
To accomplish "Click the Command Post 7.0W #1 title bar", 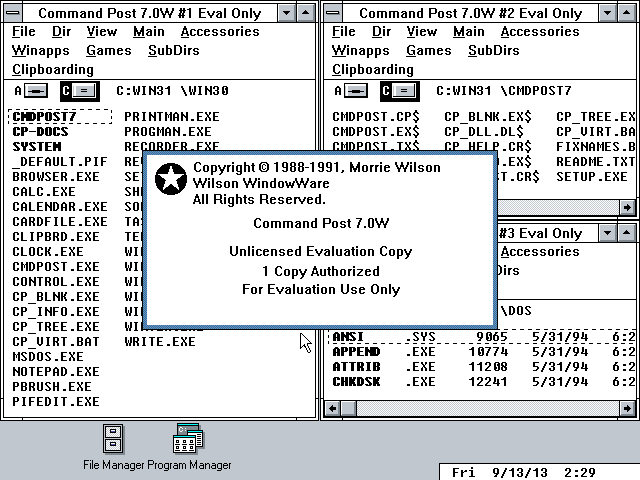I will [150, 13].
